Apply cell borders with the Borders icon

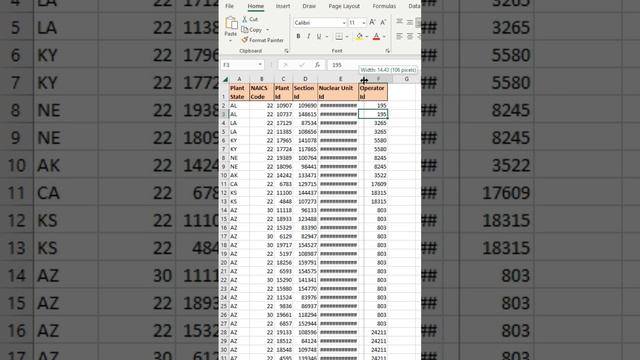(338, 36)
